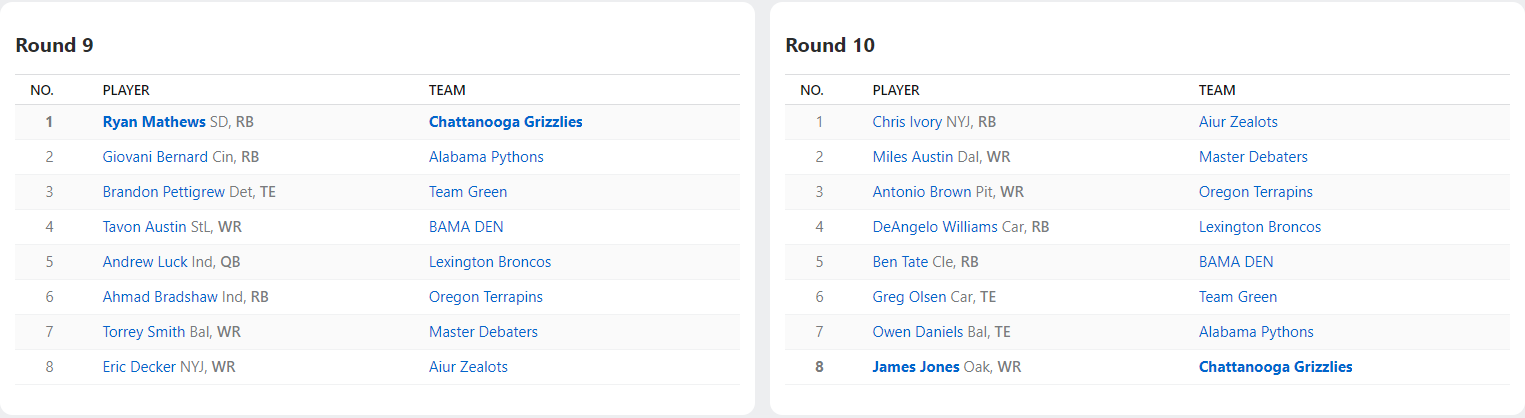The width and height of the screenshot is (1525, 418).
Task: Click Oregon Terrapins team in Round 10
Action: tap(1255, 192)
